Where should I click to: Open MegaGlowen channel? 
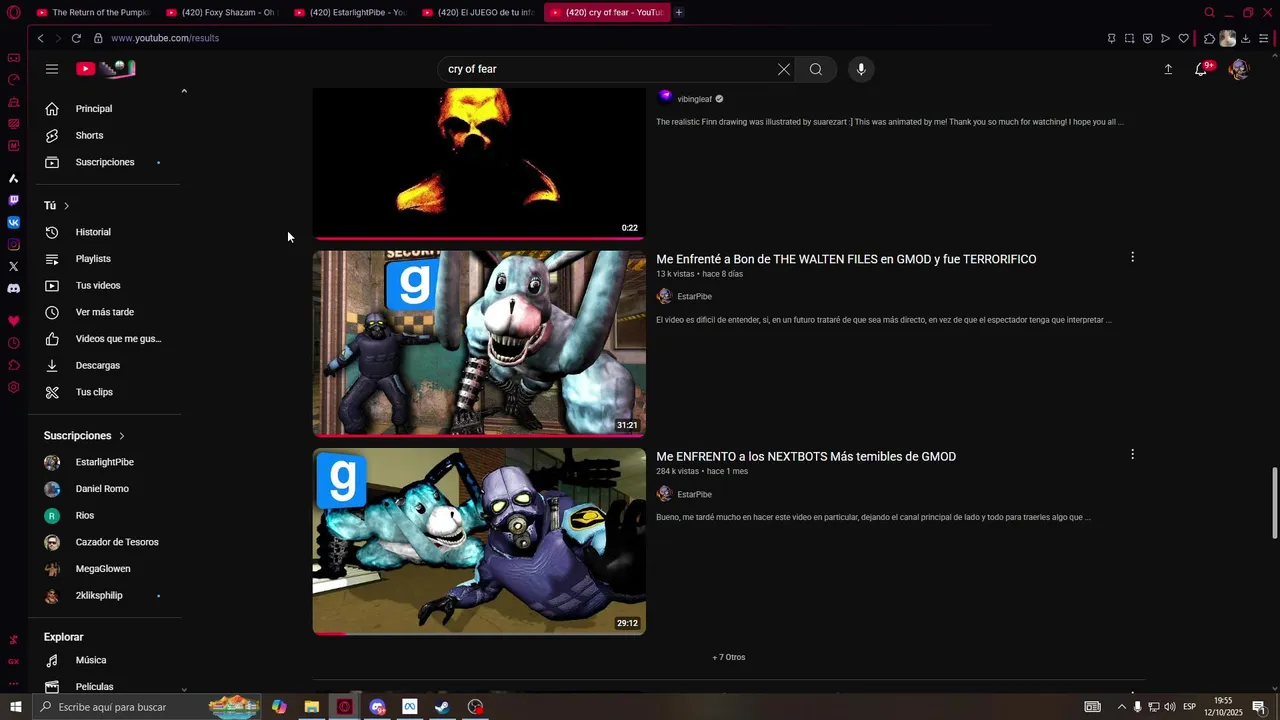105,569
